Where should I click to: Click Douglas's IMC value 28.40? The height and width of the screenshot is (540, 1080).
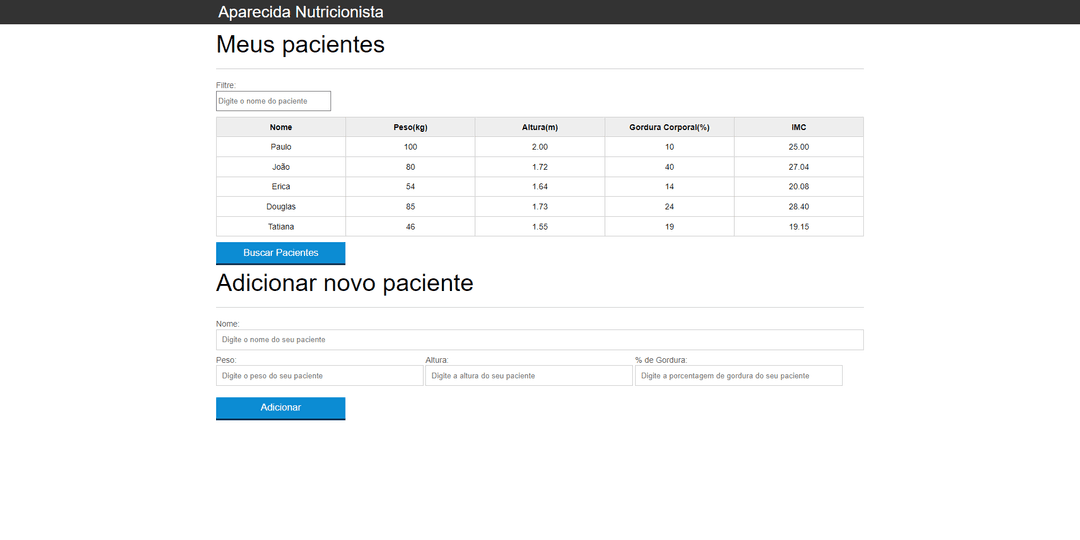(798, 207)
